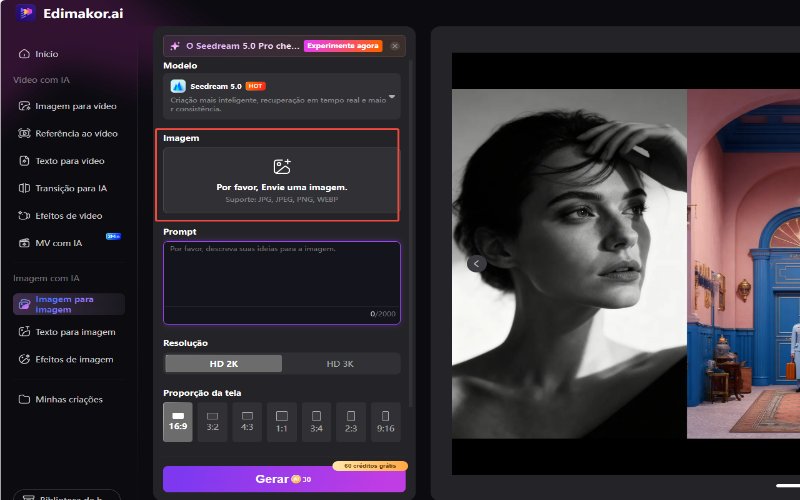Click the Texto para vídeo icon
800x500 pixels.
(x=24, y=161)
